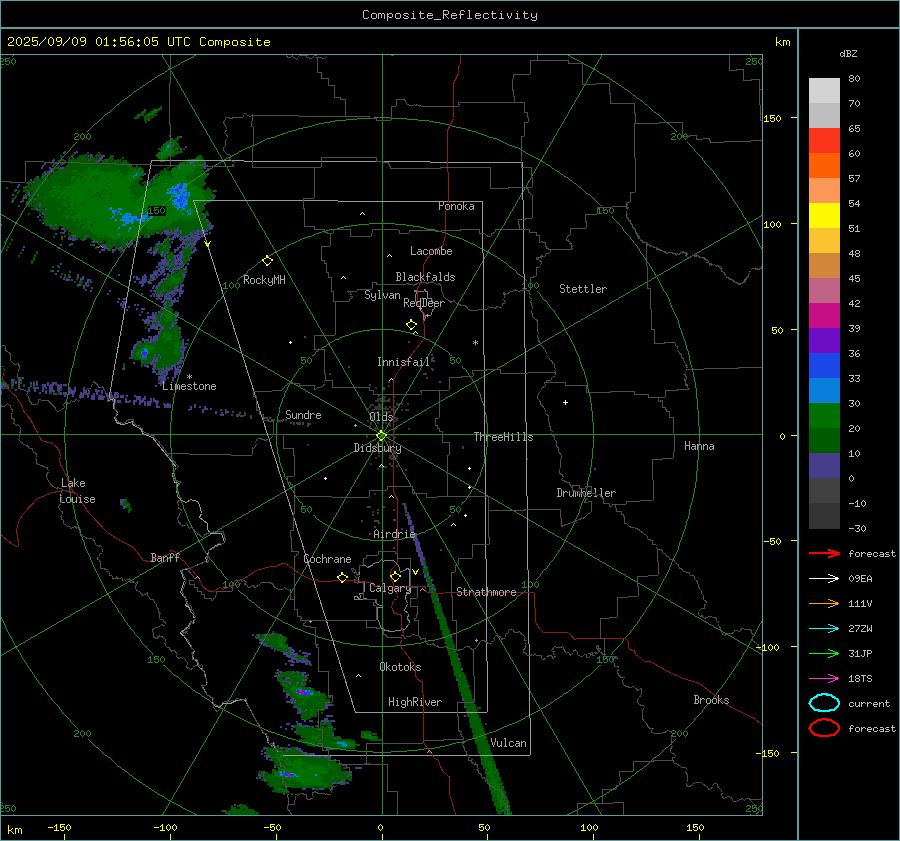The width and height of the screenshot is (900, 841).
Task: Click the dark green 20 dBZ swatch
Action: [824, 441]
